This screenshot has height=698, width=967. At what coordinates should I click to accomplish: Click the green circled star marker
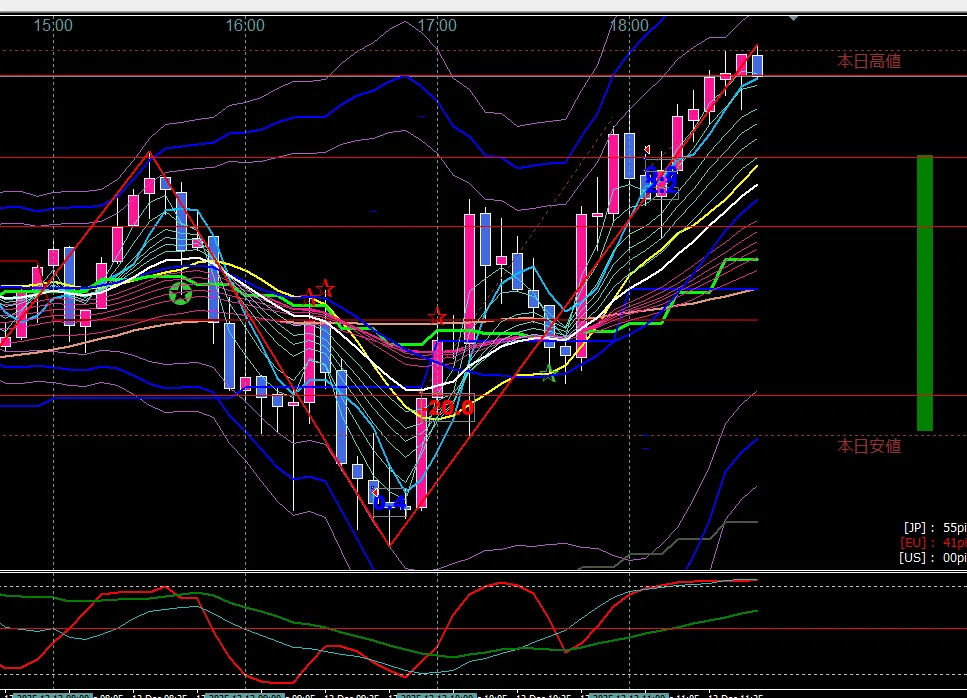tap(180, 293)
